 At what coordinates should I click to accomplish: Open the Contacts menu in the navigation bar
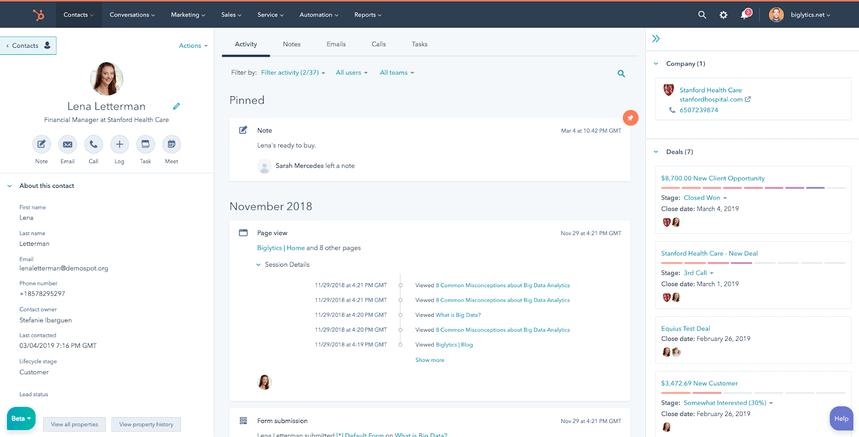[x=78, y=15]
